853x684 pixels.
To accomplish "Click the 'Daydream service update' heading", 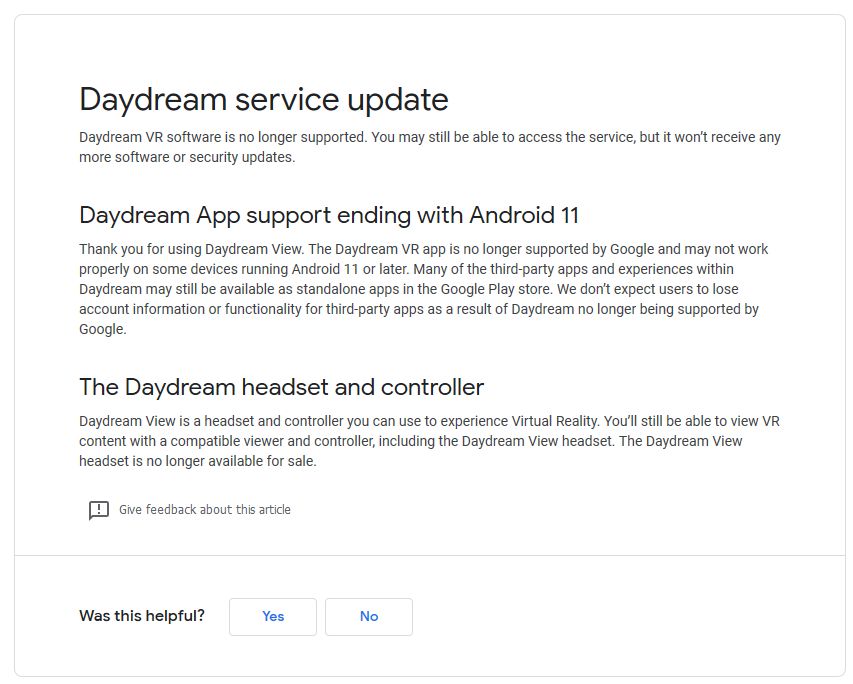I will pos(264,100).
